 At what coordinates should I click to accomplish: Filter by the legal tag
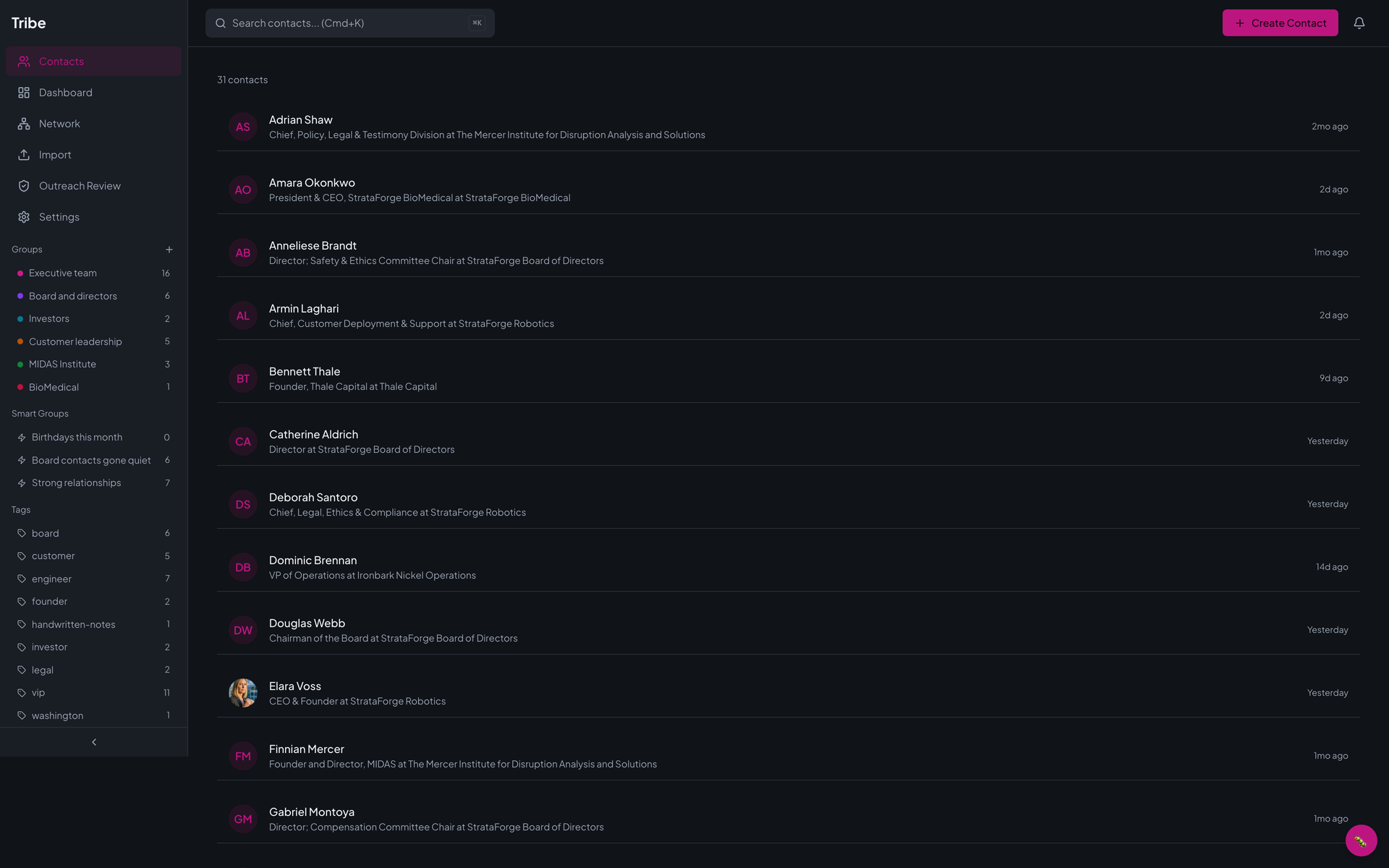(x=93, y=670)
